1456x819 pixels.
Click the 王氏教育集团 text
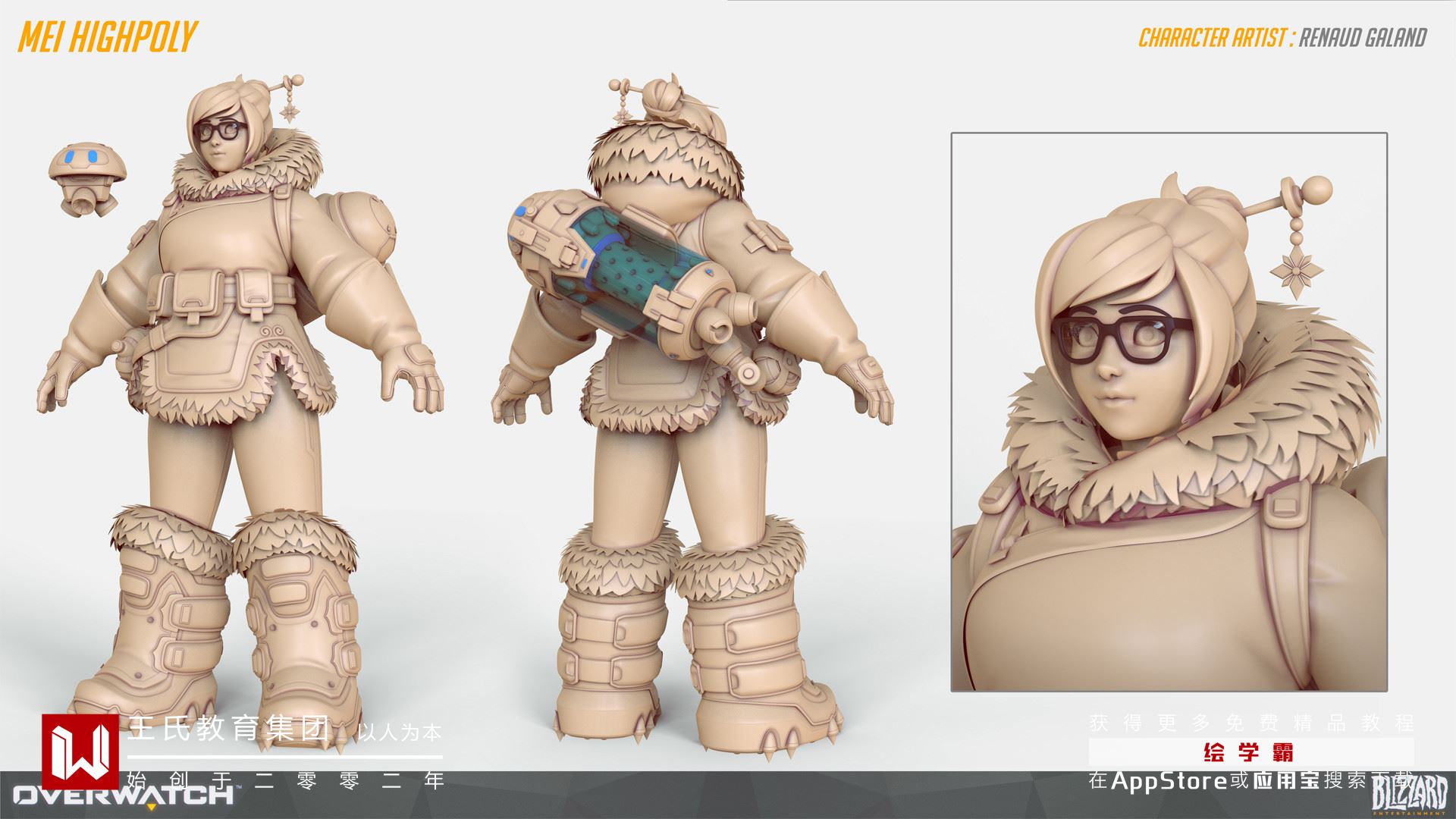[230, 730]
